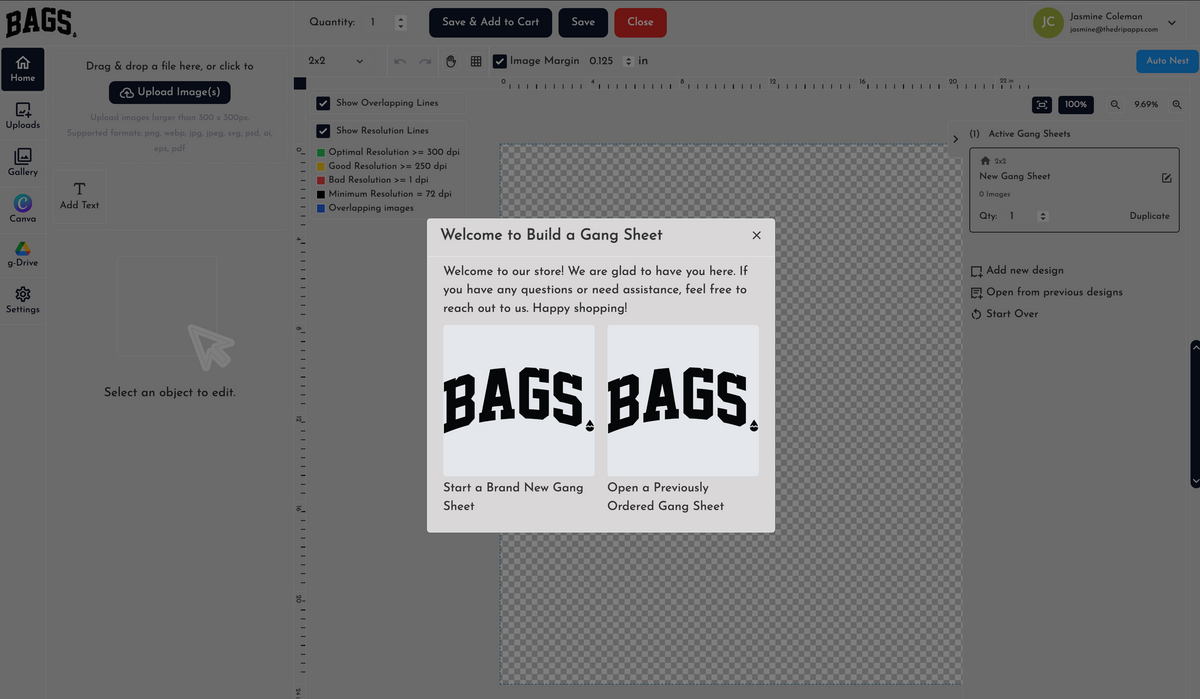The width and height of the screenshot is (1200, 699).
Task: Click the blue Overlapping images swatch
Action: (x=321, y=209)
